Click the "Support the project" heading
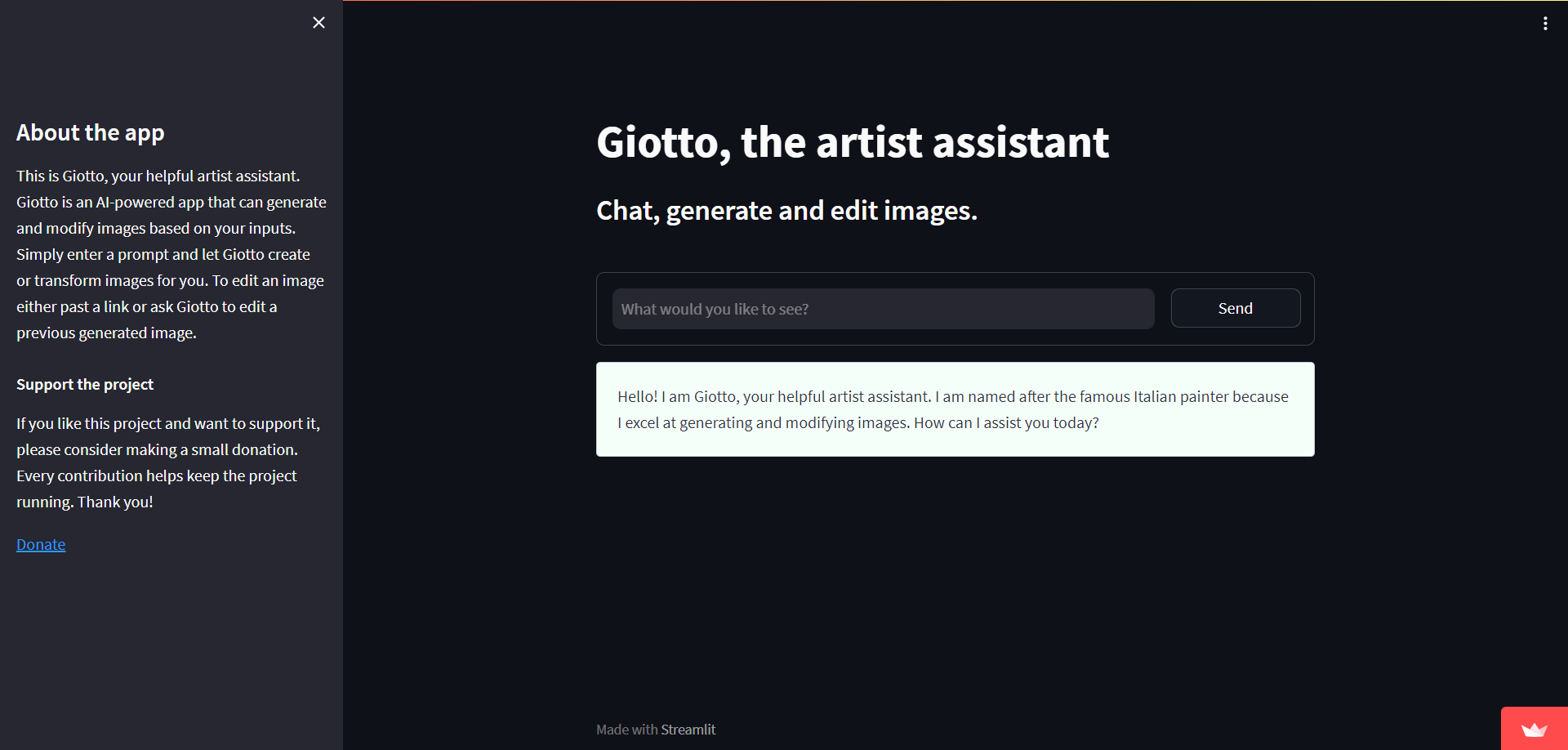 (x=84, y=384)
